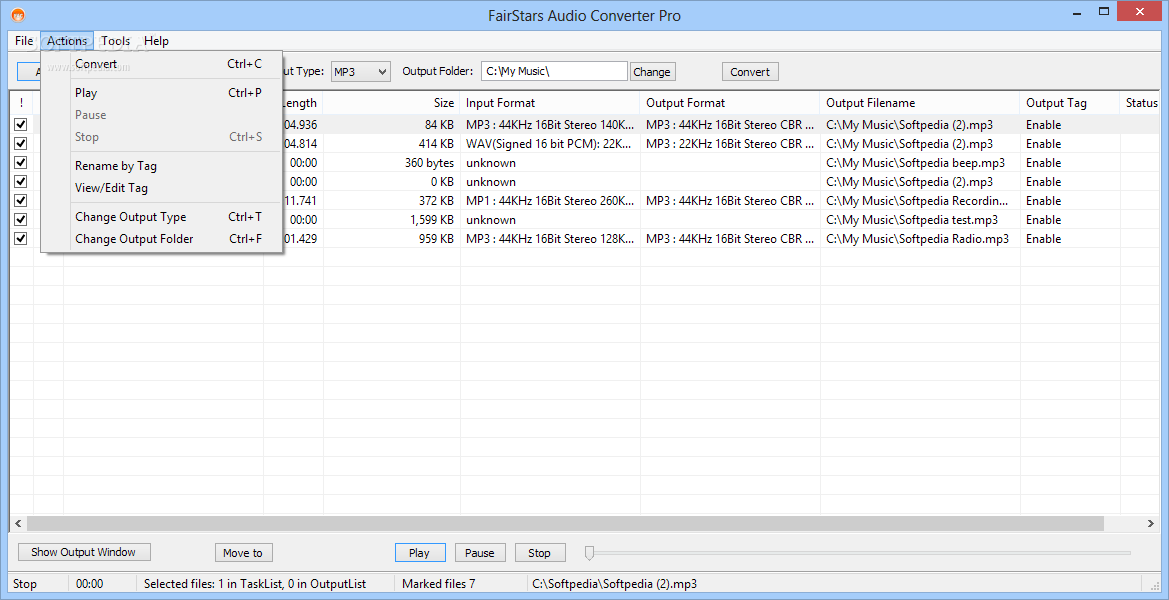
Task: Click the scrollbar left arrow
Action: 18,524
